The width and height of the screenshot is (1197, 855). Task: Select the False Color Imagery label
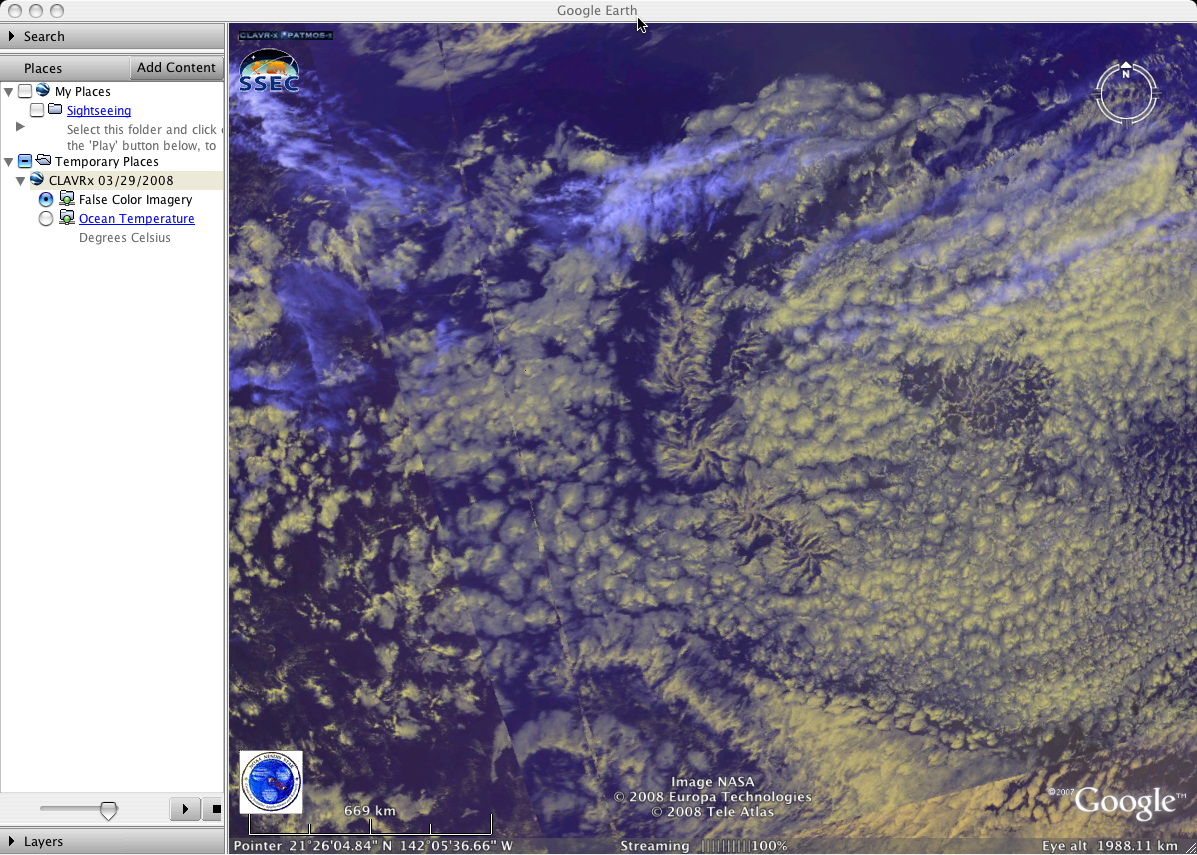(135, 199)
